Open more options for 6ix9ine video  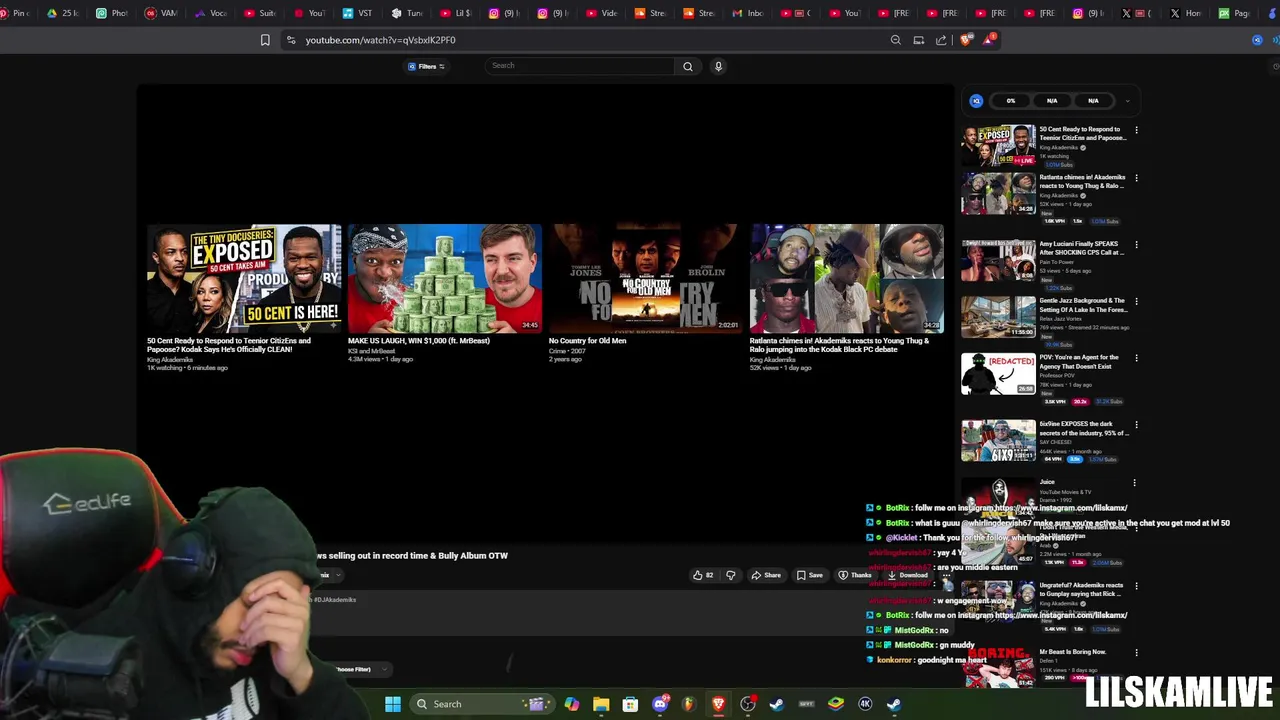[1136, 425]
